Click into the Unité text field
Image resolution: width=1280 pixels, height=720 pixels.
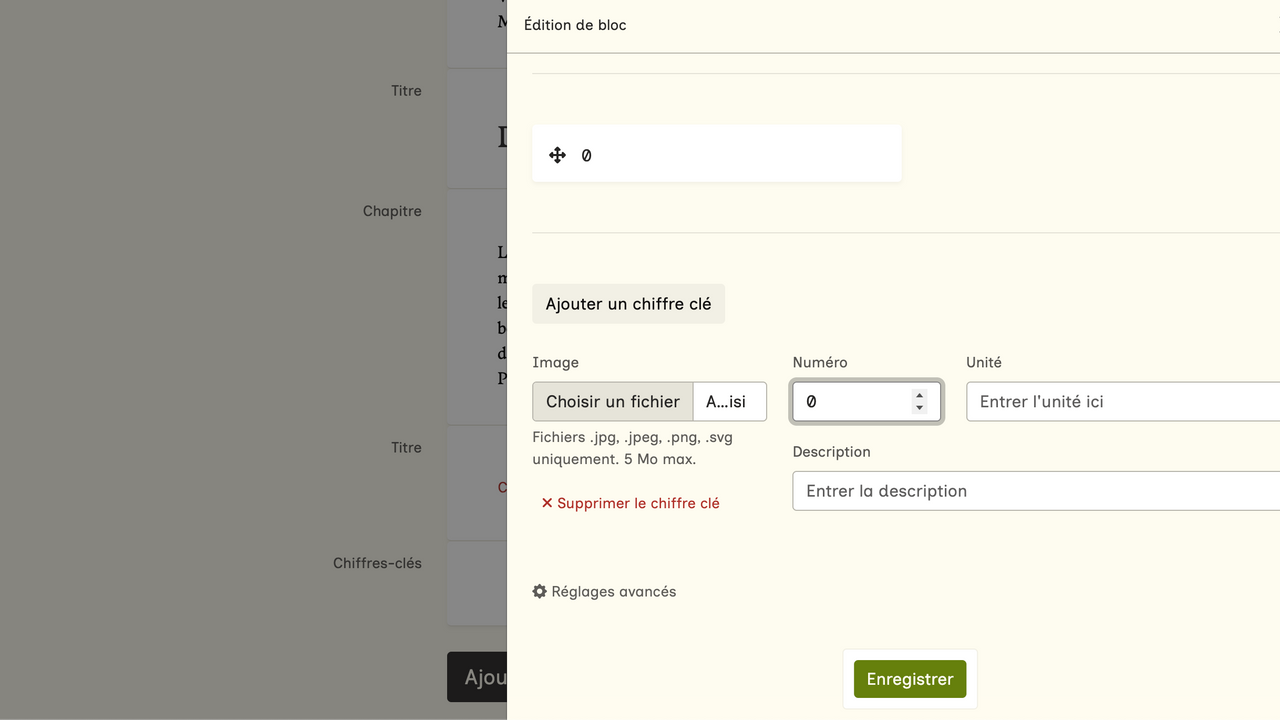click(x=1120, y=402)
